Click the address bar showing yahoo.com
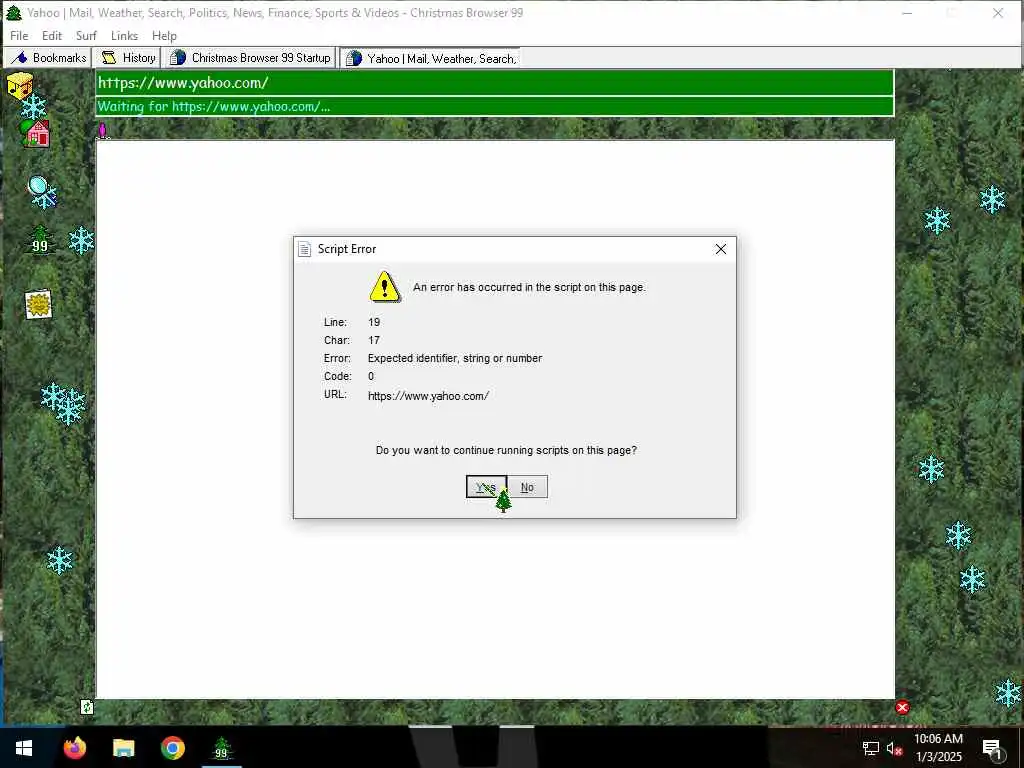The width and height of the screenshot is (1024, 768). tap(494, 83)
